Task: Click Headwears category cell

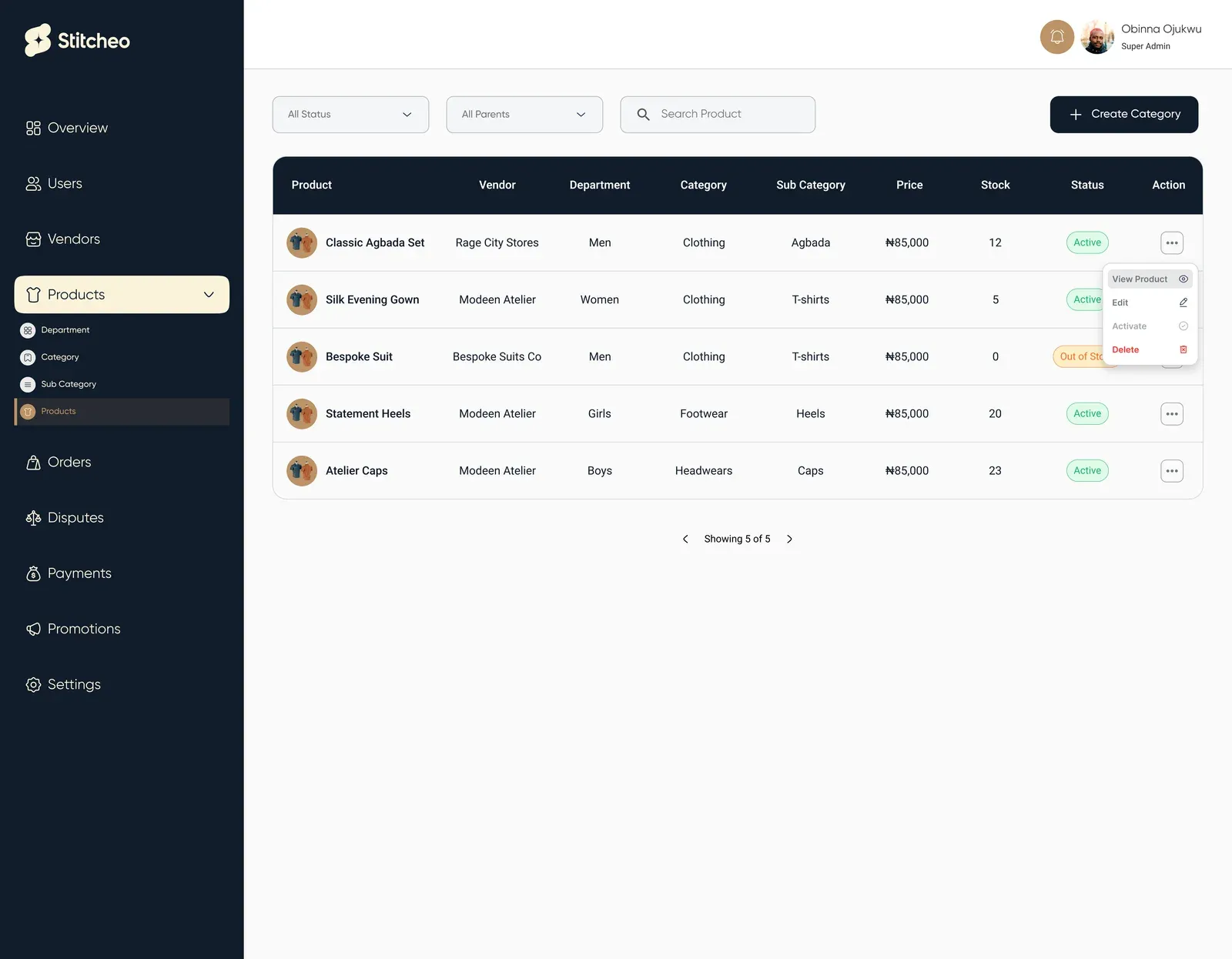Action: tap(704, 470)
